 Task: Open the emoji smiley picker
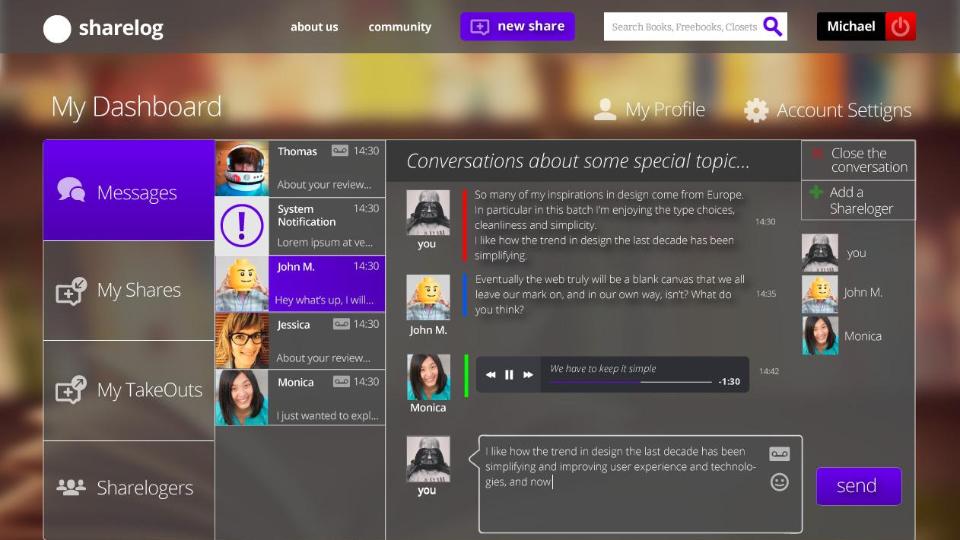pyautogui.click(x=779, y=482)
